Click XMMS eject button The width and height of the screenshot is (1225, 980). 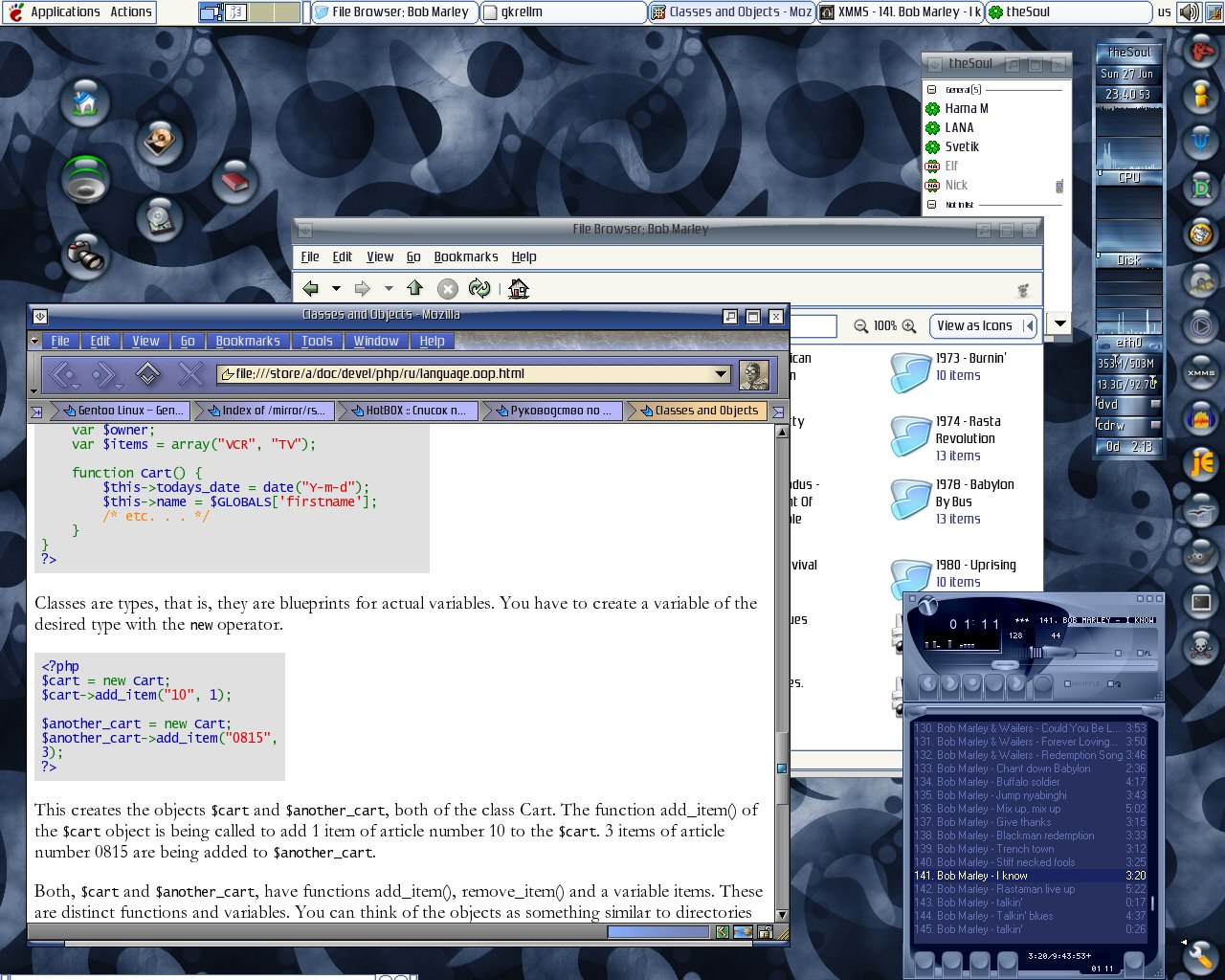click(x=1043, y=683)
